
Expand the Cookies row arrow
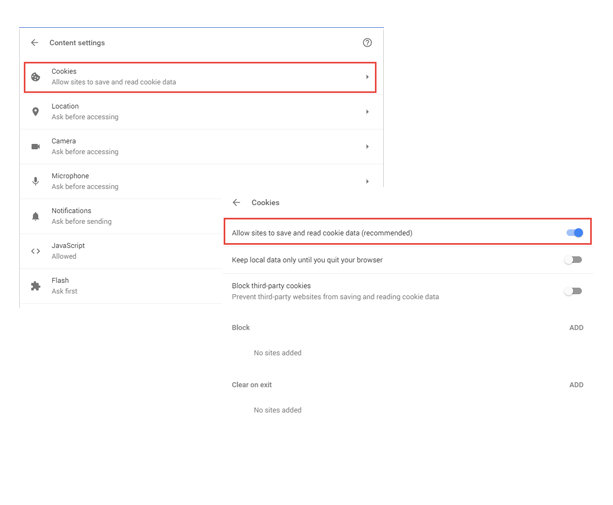[367, 77]
